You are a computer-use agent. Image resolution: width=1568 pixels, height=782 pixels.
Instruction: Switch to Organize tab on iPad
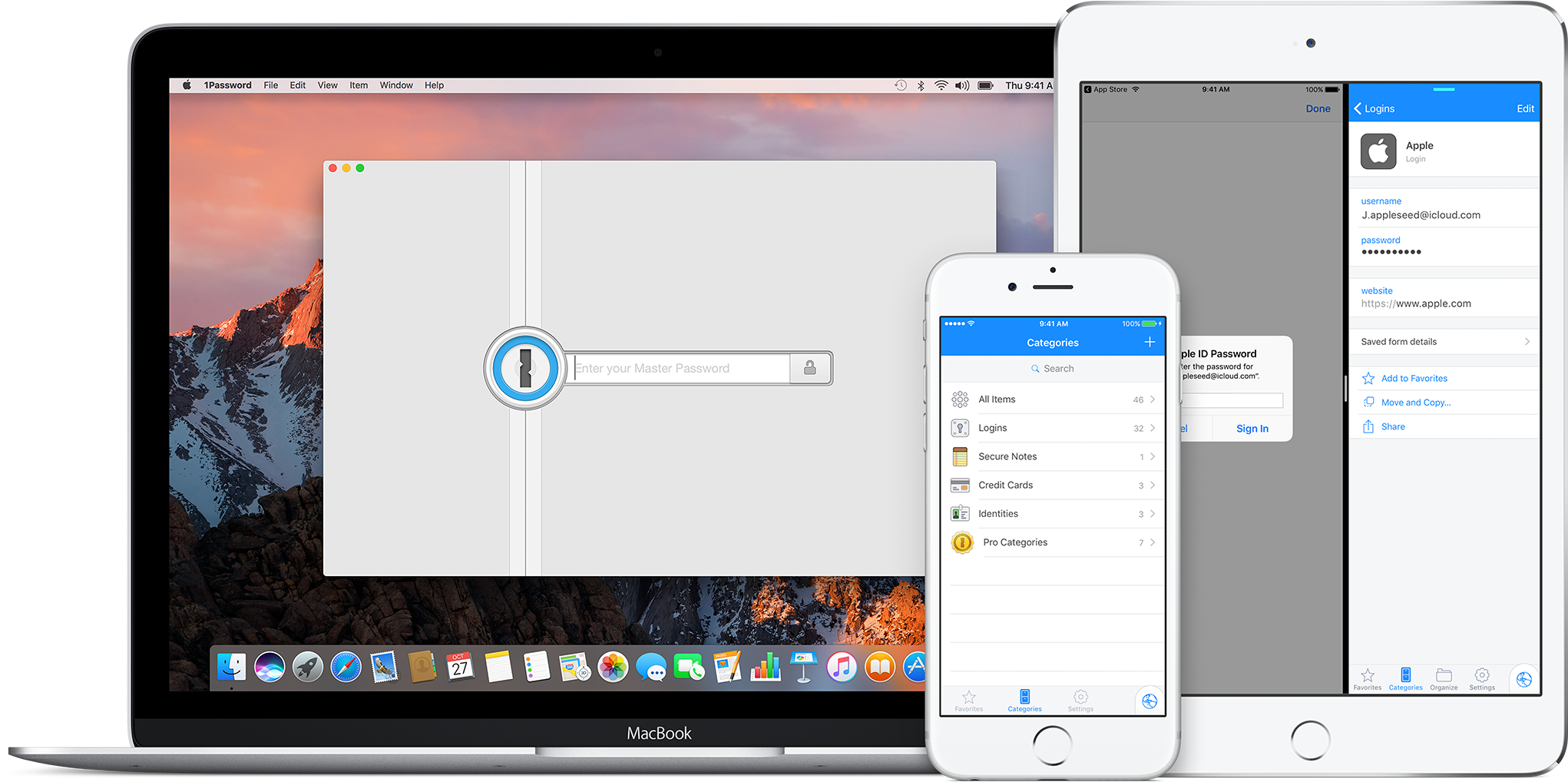tap(1444, 679)
